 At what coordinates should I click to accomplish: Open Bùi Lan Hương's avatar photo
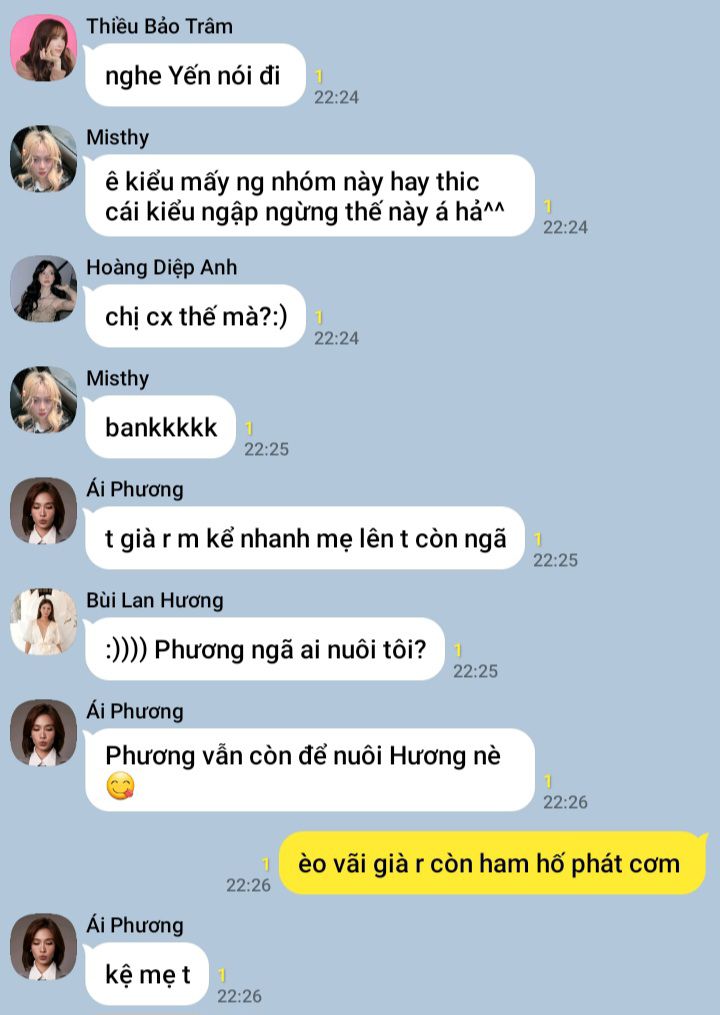click(43, 622)
